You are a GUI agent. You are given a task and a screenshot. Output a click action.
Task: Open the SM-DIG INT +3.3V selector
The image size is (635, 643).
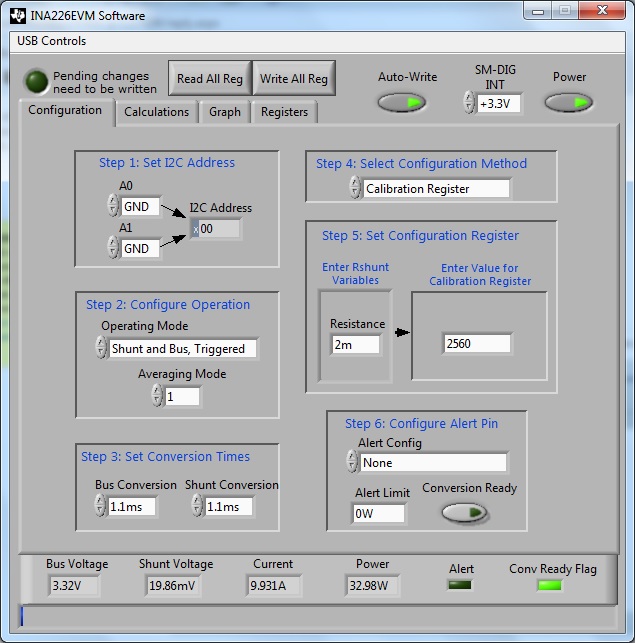pyautogui.click(x=499, y=104)
